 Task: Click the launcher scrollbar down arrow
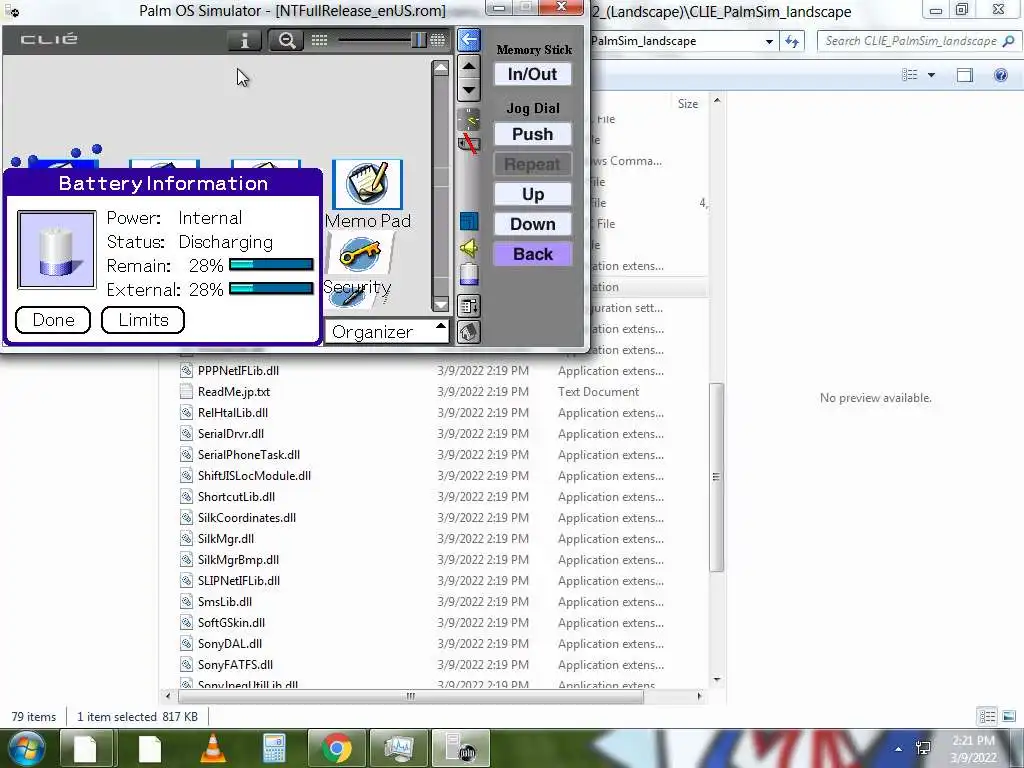pos(441,304)
